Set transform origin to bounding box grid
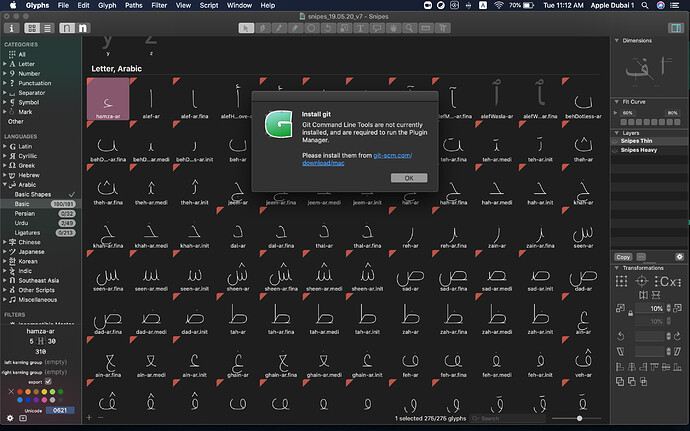The height and width of the screenshot is (431, 690). [x=621, y=281]
